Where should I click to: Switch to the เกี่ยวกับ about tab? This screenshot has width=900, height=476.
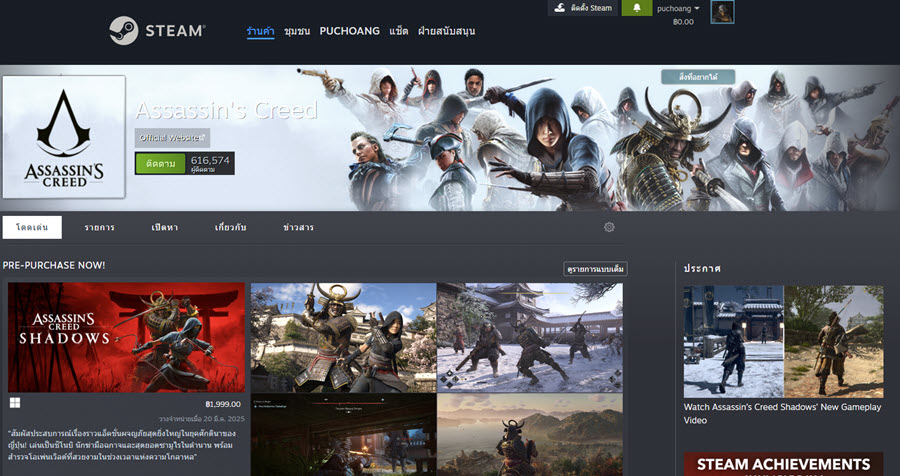tap(230, 227)
